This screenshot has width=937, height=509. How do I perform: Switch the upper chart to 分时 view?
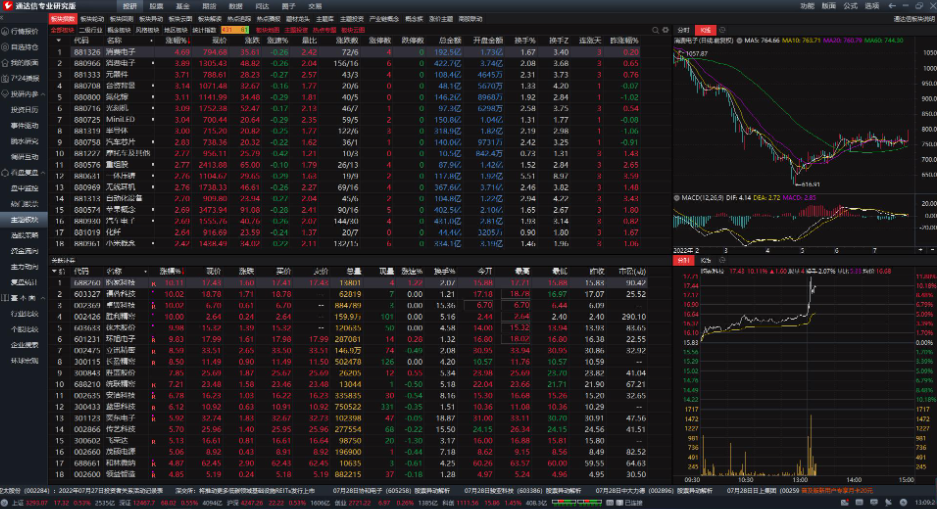pyautogui.click(x=684, y=30)
